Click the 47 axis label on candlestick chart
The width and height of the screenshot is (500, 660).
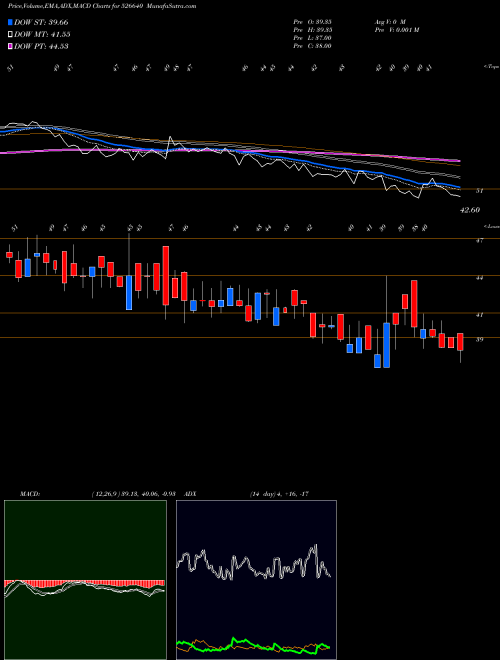[479, 240]
